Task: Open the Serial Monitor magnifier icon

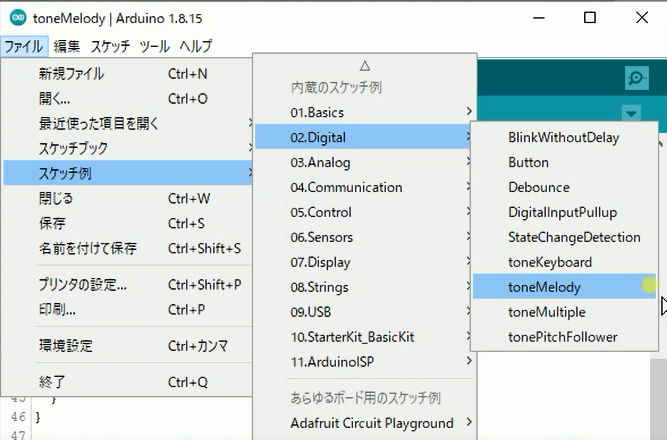Action: 636,78
